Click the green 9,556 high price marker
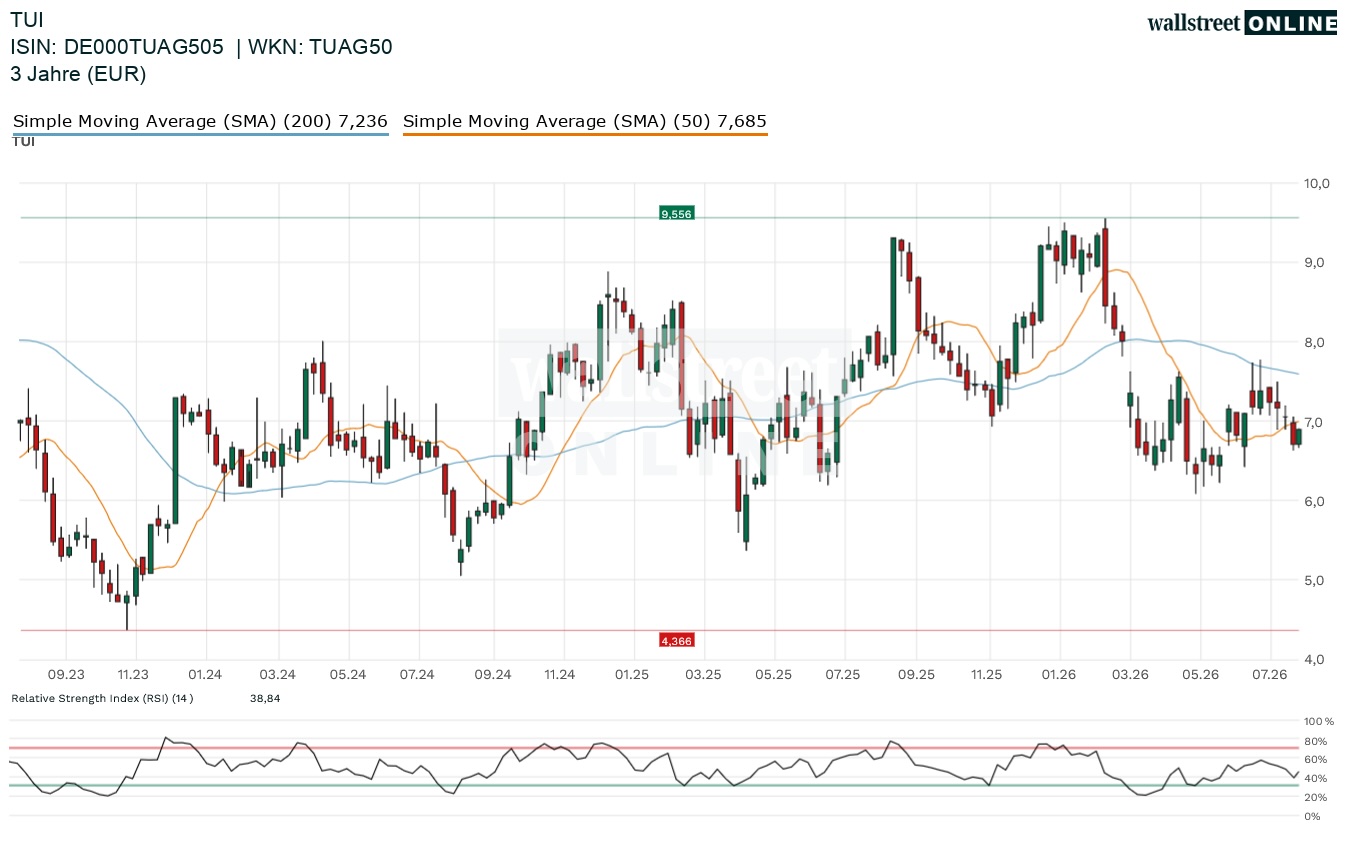Screen dimensions: 1349x843 676,214
